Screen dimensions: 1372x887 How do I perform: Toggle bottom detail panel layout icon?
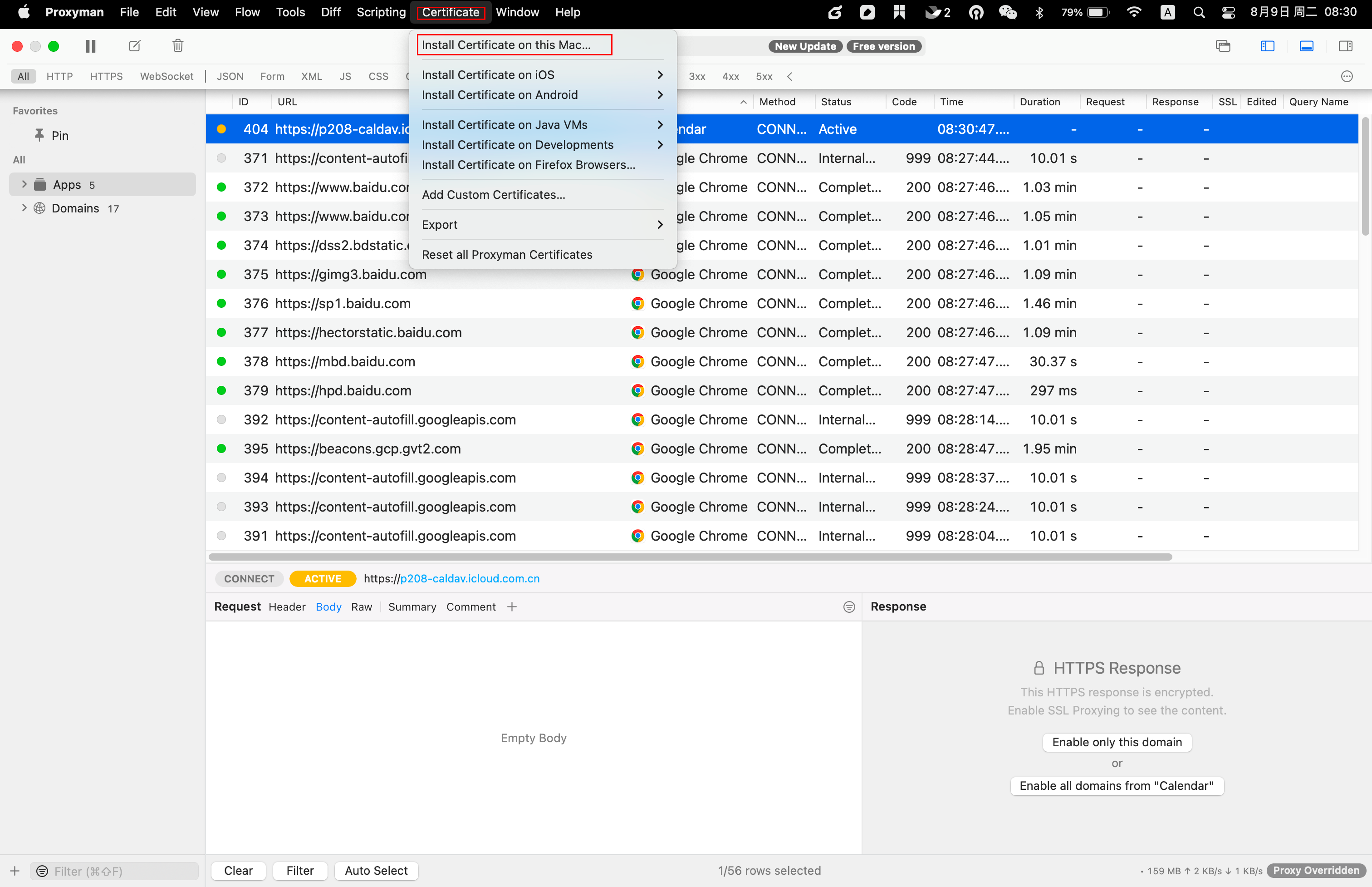[x=1306, y=46]
